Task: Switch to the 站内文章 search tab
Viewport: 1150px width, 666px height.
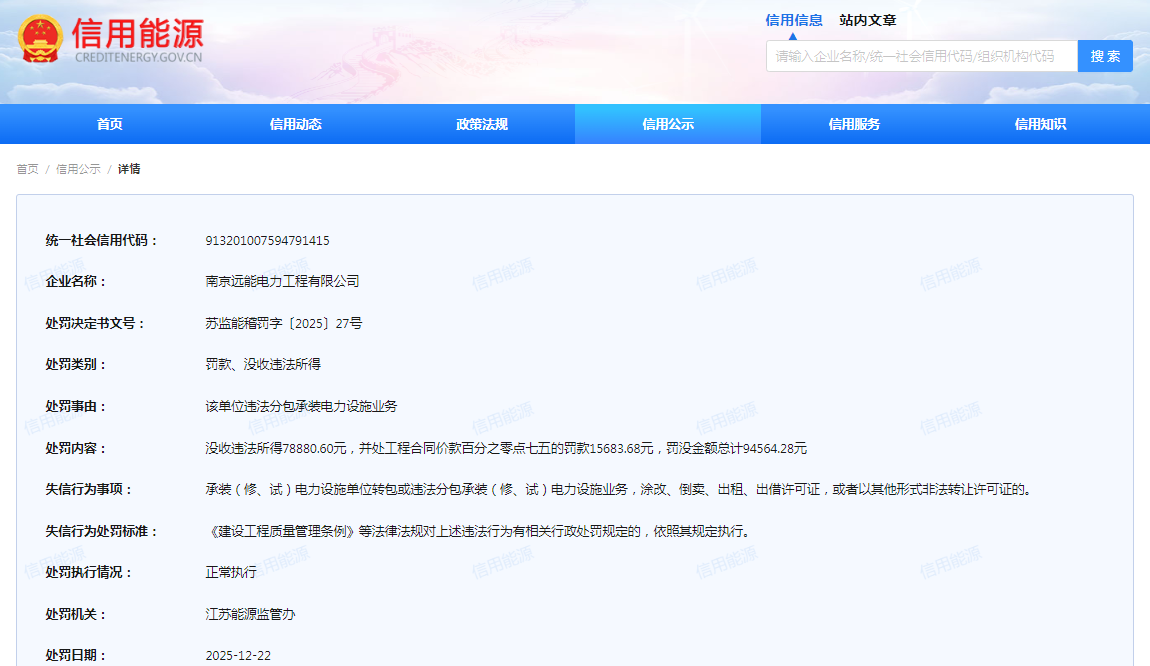Action: 868,20
